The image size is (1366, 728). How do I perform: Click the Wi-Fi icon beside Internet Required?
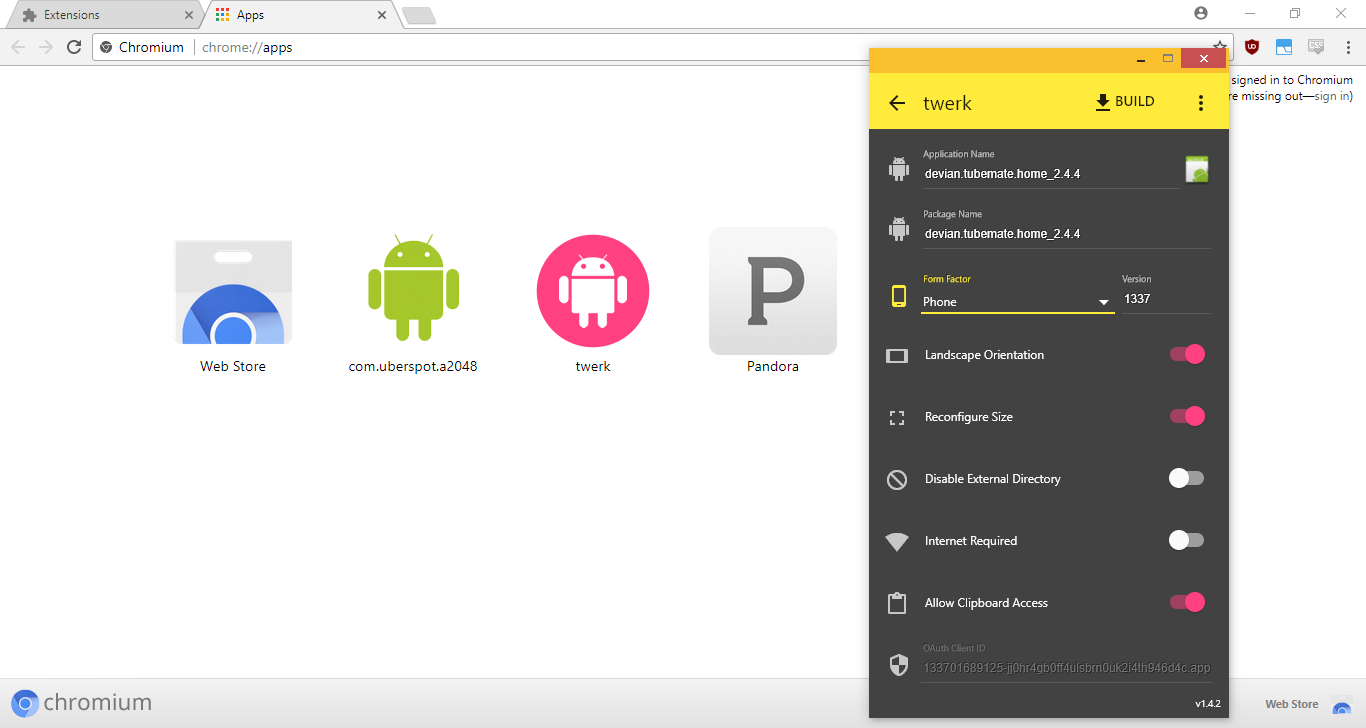tap(897, 542)
